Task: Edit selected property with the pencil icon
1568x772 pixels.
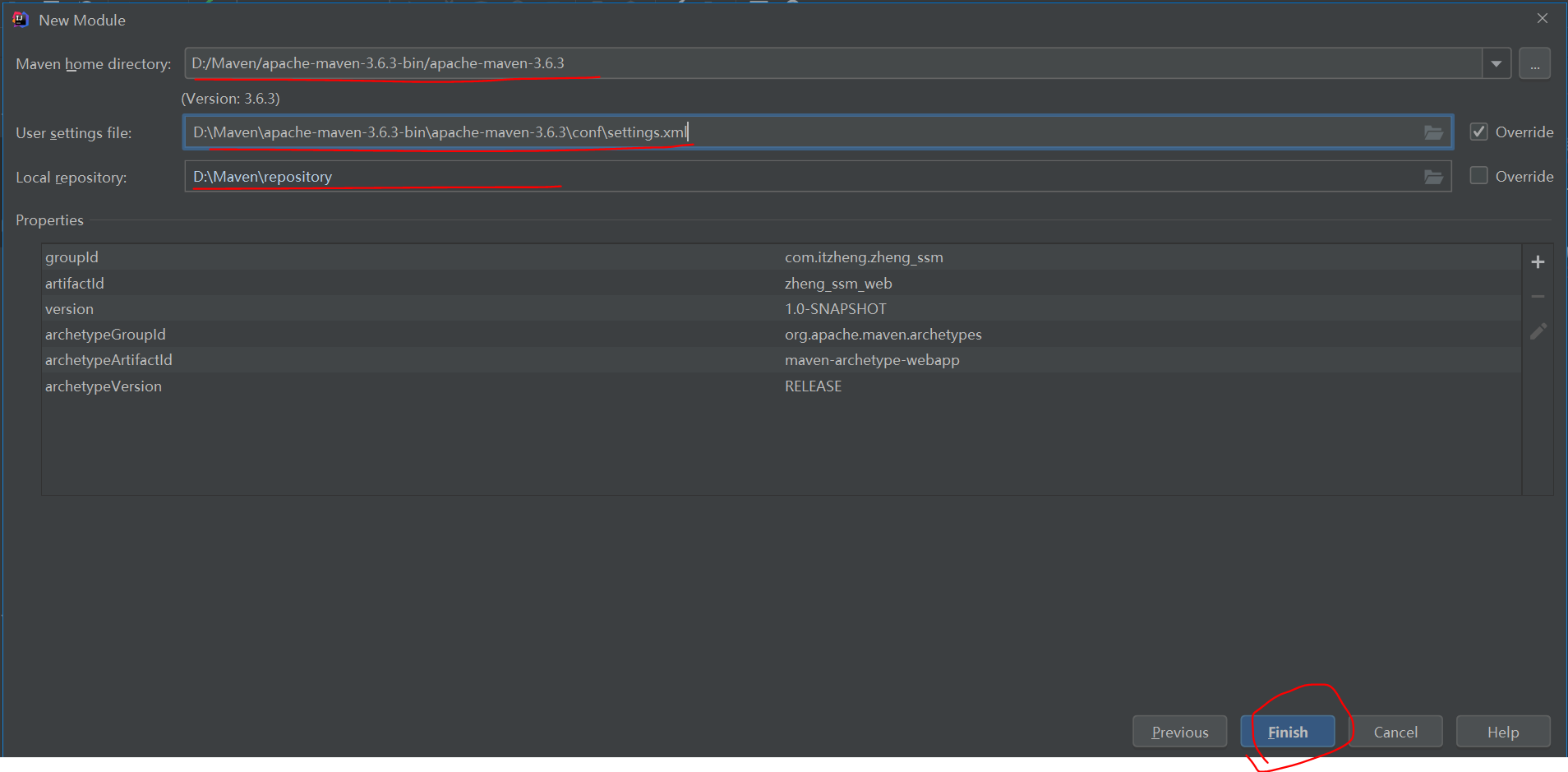Action: pyautogui.click(x=1538, y=331)
